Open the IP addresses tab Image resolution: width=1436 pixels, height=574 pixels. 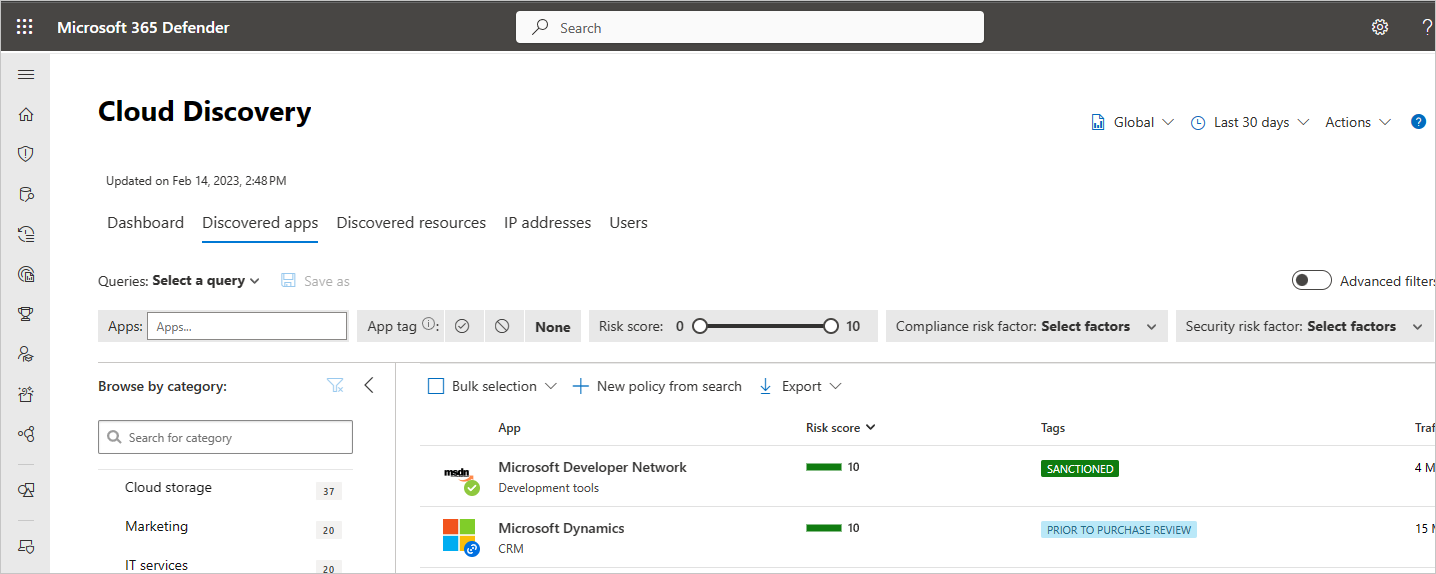pyautogui.click(x=547, y=223)
